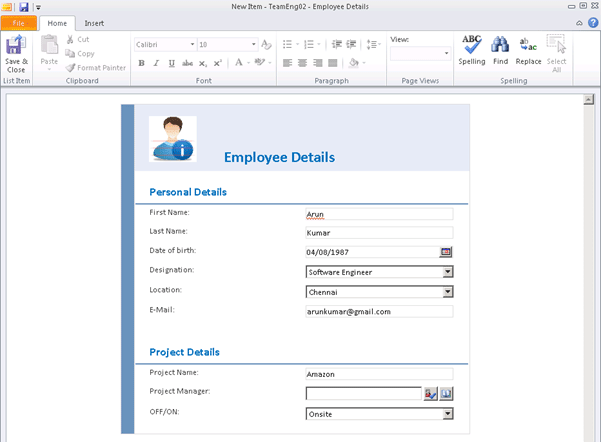Open the Quick Access Toolbar customize arrow
Screen dimensions: 601x442
(38, 7)
